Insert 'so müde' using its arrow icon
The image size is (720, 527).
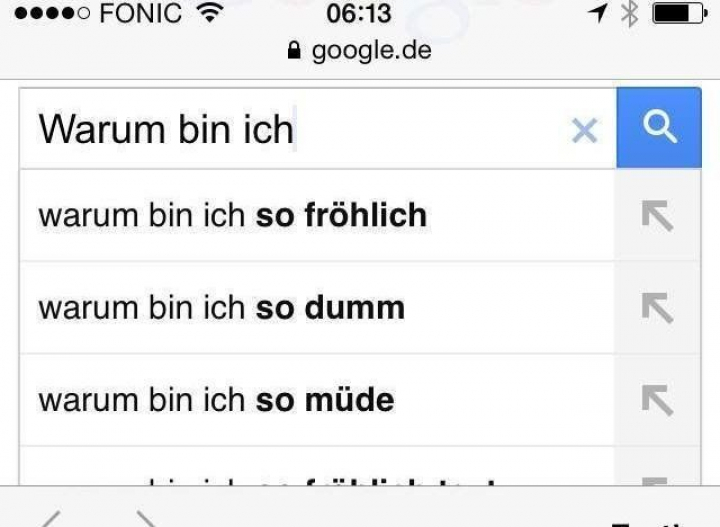(657, 400)
